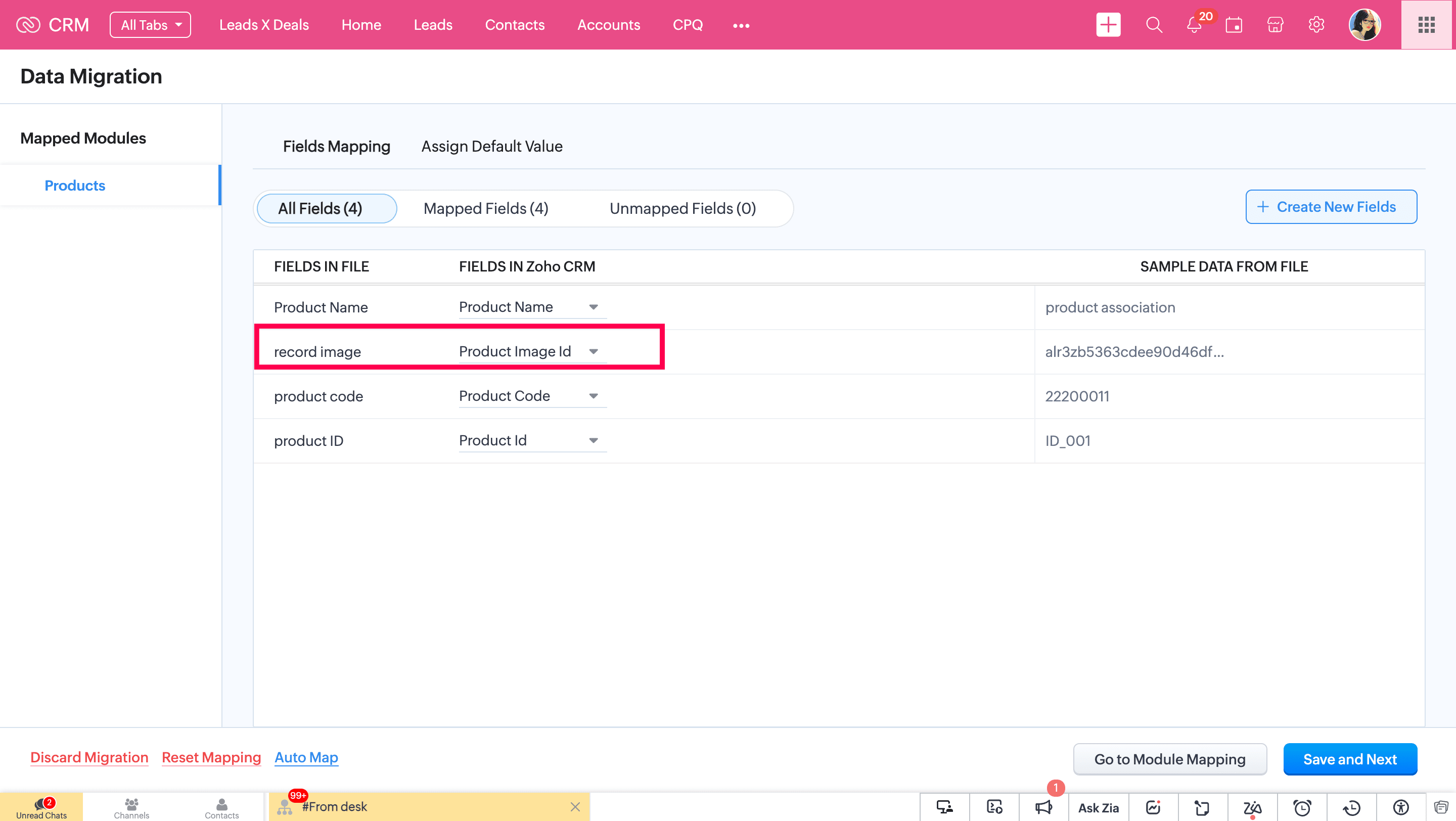Open the search magnifier icon

click(x=1154, y=25)
